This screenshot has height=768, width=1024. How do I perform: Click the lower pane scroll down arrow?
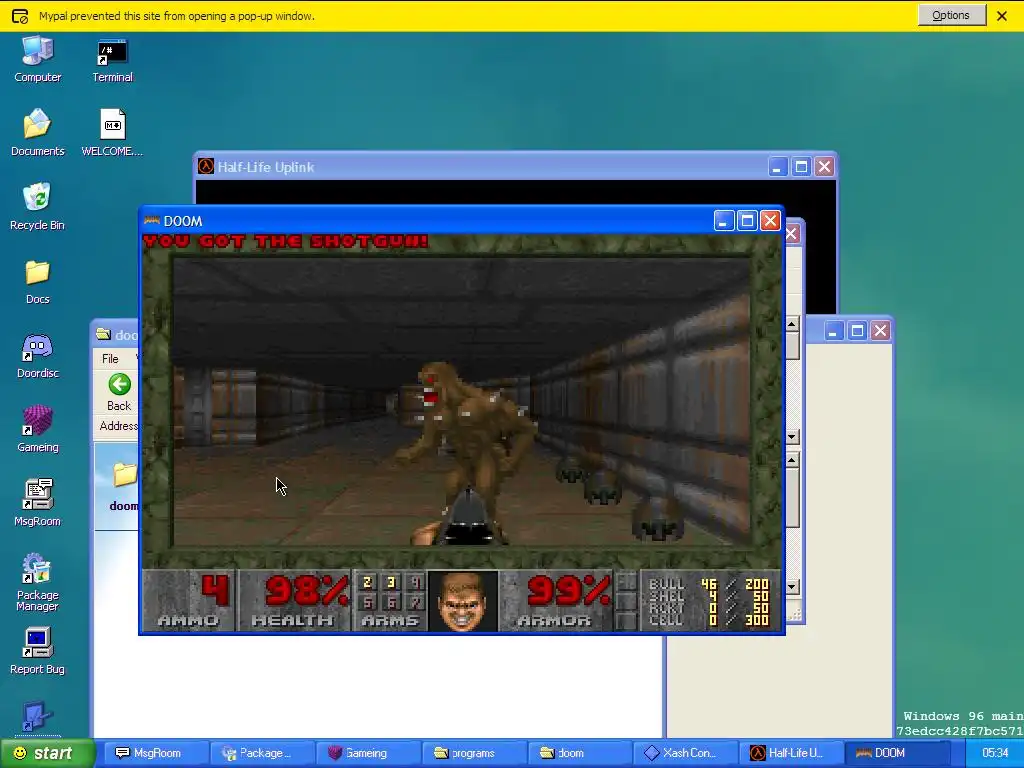(792, 586)
